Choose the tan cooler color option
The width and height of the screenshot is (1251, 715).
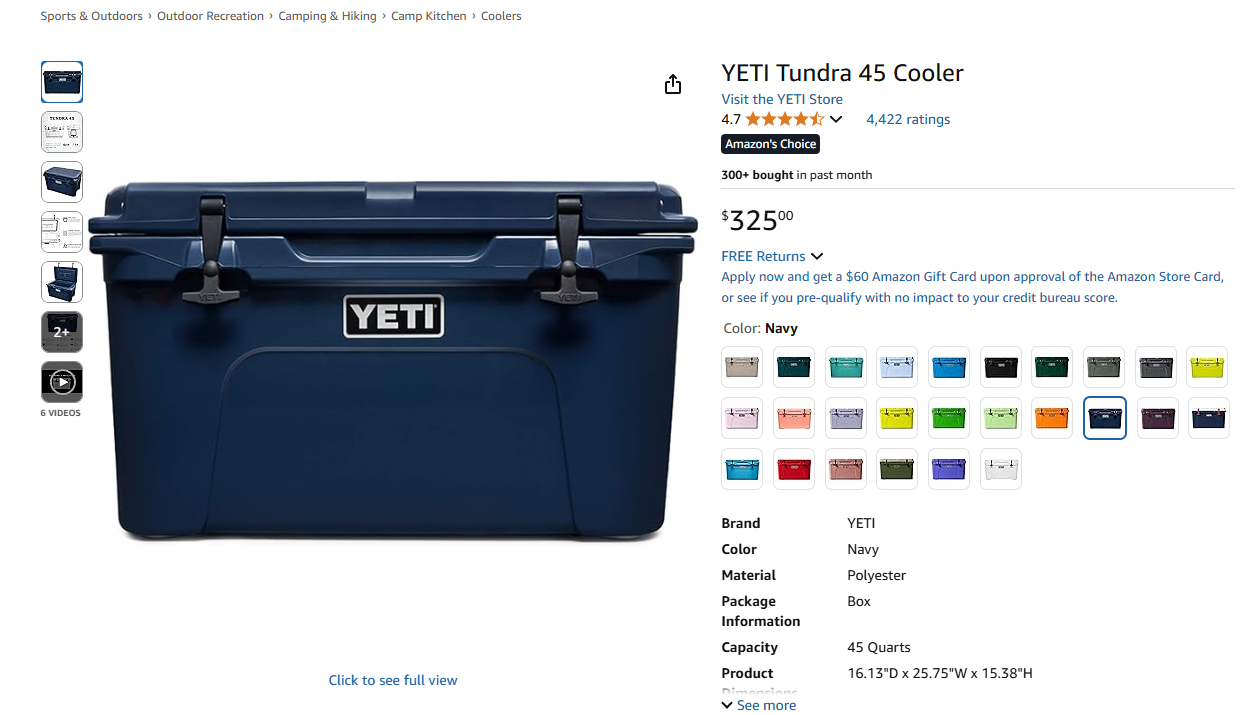742,367
